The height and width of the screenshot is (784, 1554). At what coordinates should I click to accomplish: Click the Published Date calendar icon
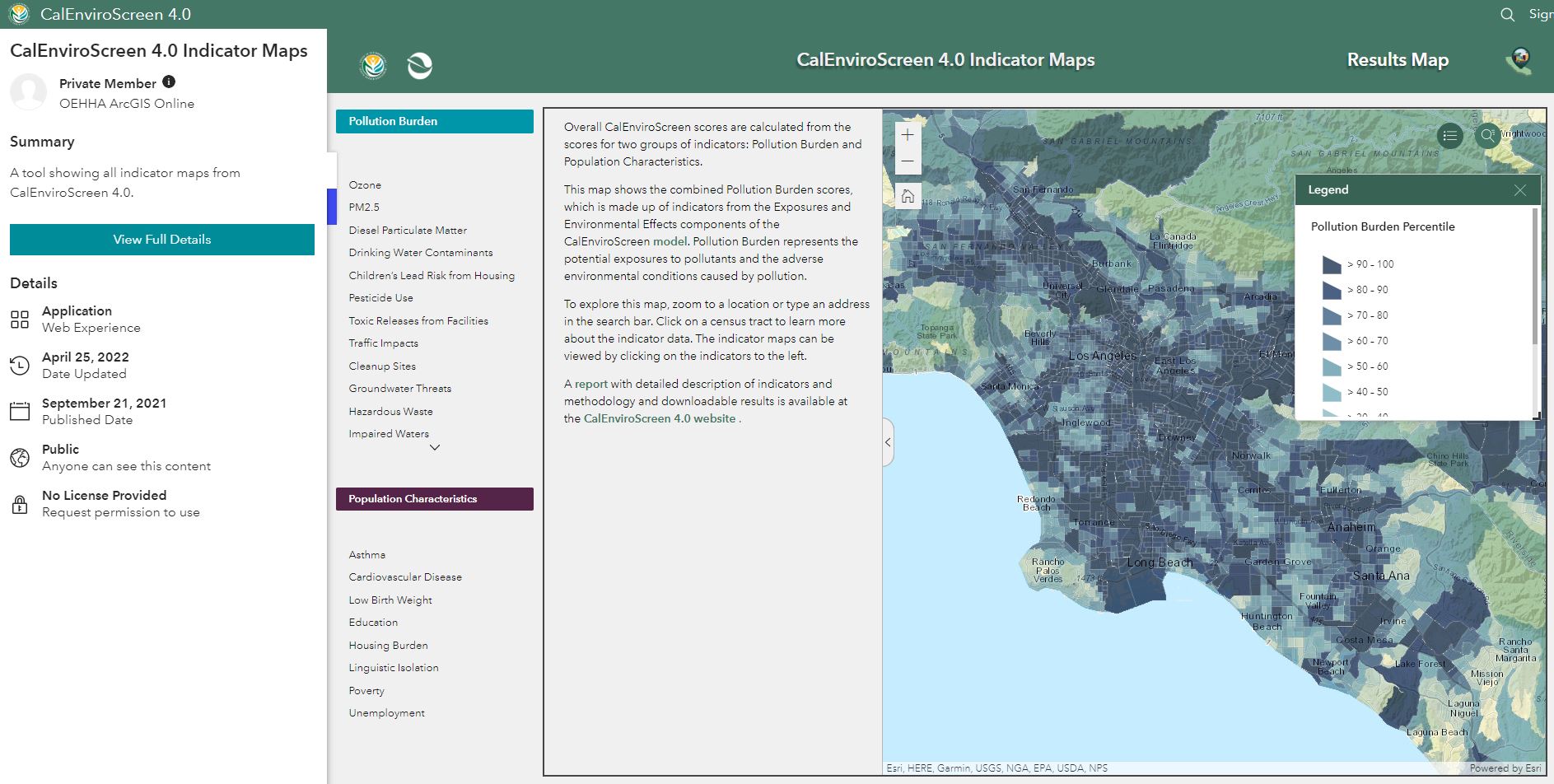pyautogui.click(x=20, y=411)
